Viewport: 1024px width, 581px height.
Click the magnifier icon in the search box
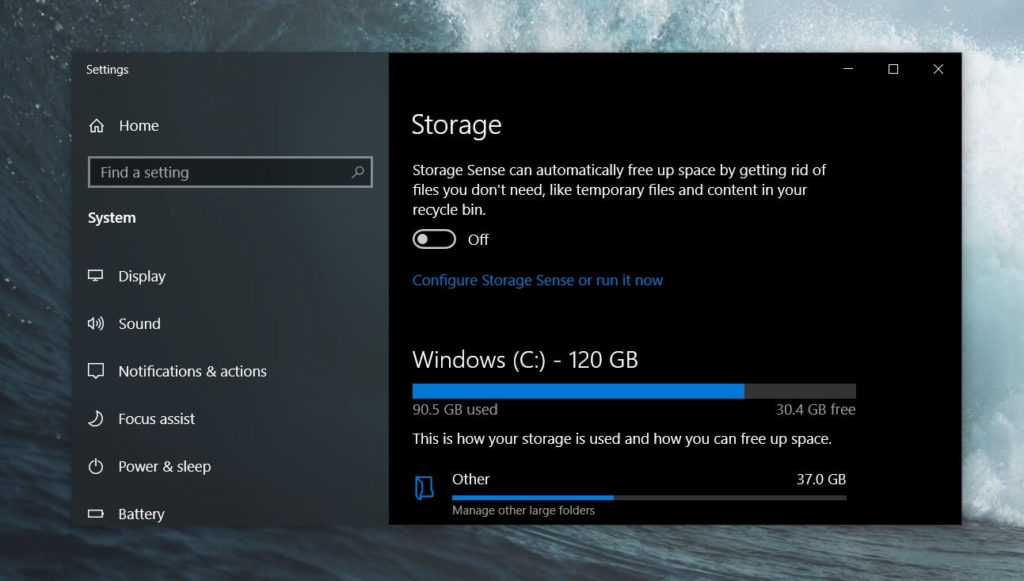coord(357,172)
